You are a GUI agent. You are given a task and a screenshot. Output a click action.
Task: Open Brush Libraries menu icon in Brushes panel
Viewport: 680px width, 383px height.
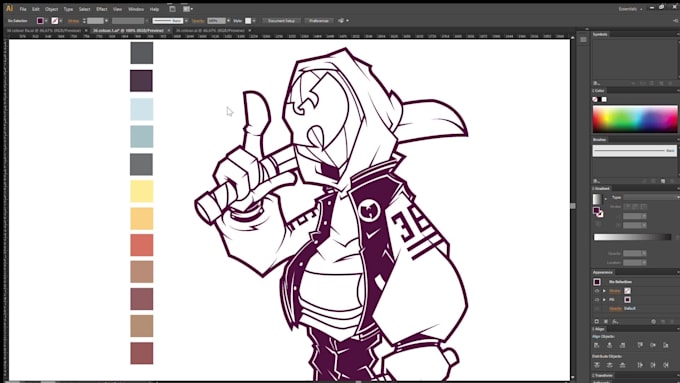[x=597, y=181]
